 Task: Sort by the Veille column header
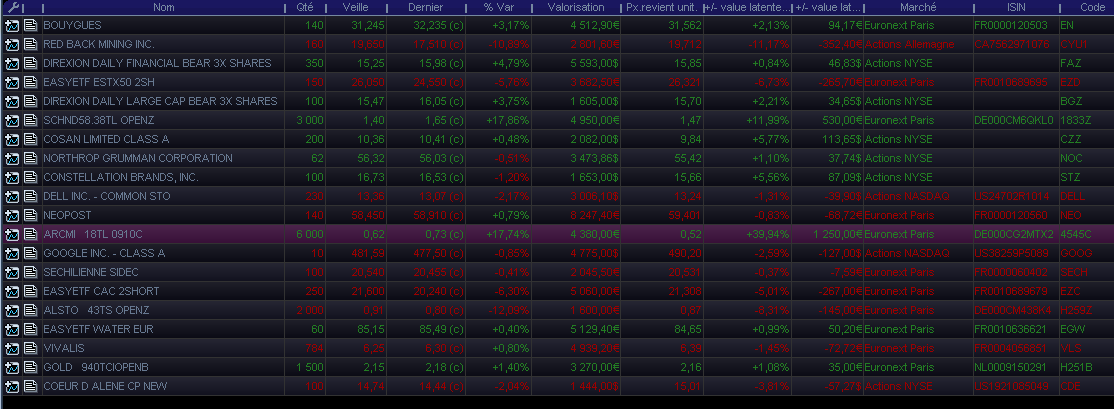tap(355, 8)
